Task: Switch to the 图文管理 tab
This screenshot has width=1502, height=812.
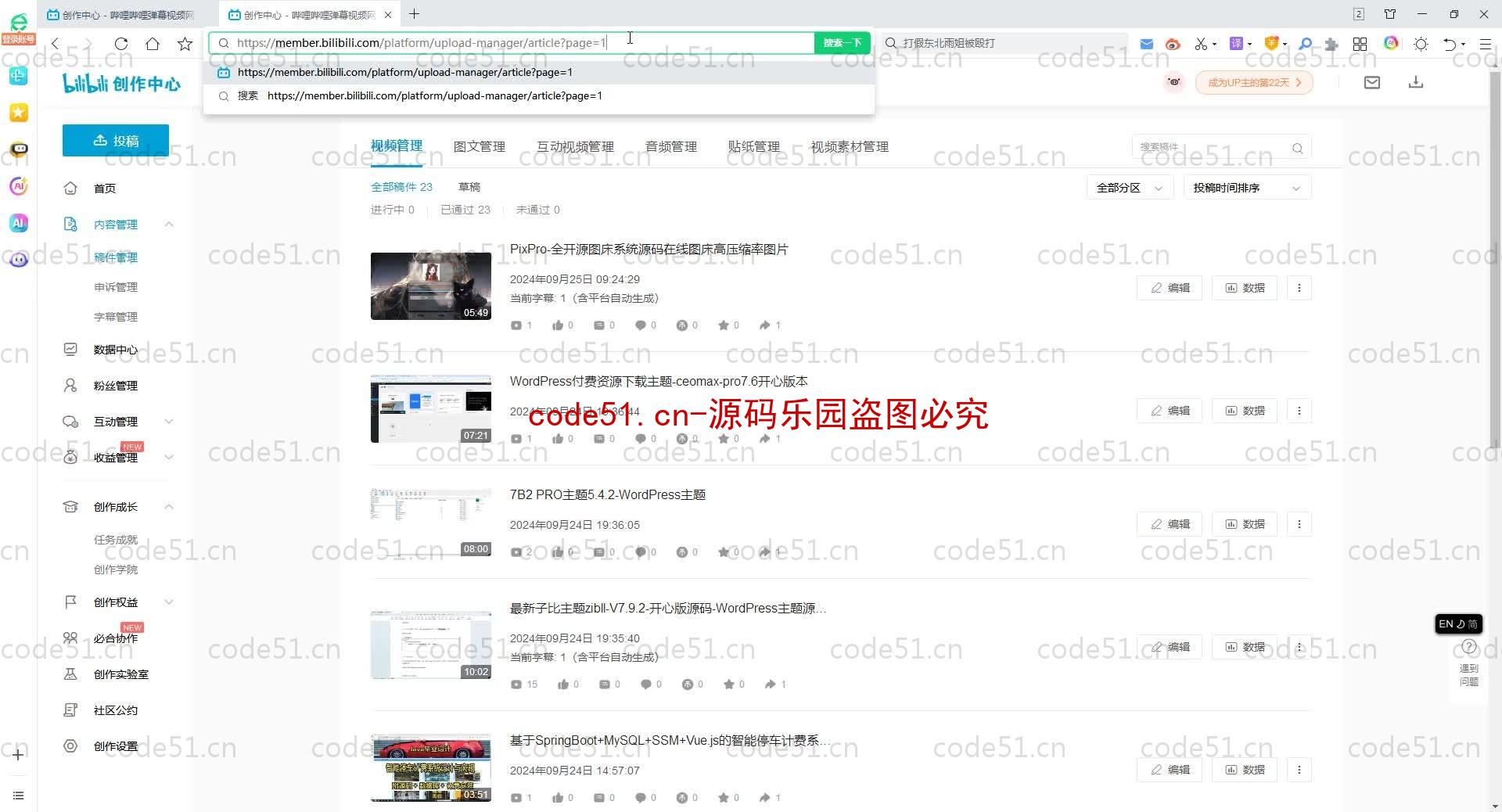Action: (x=479, y=146)
